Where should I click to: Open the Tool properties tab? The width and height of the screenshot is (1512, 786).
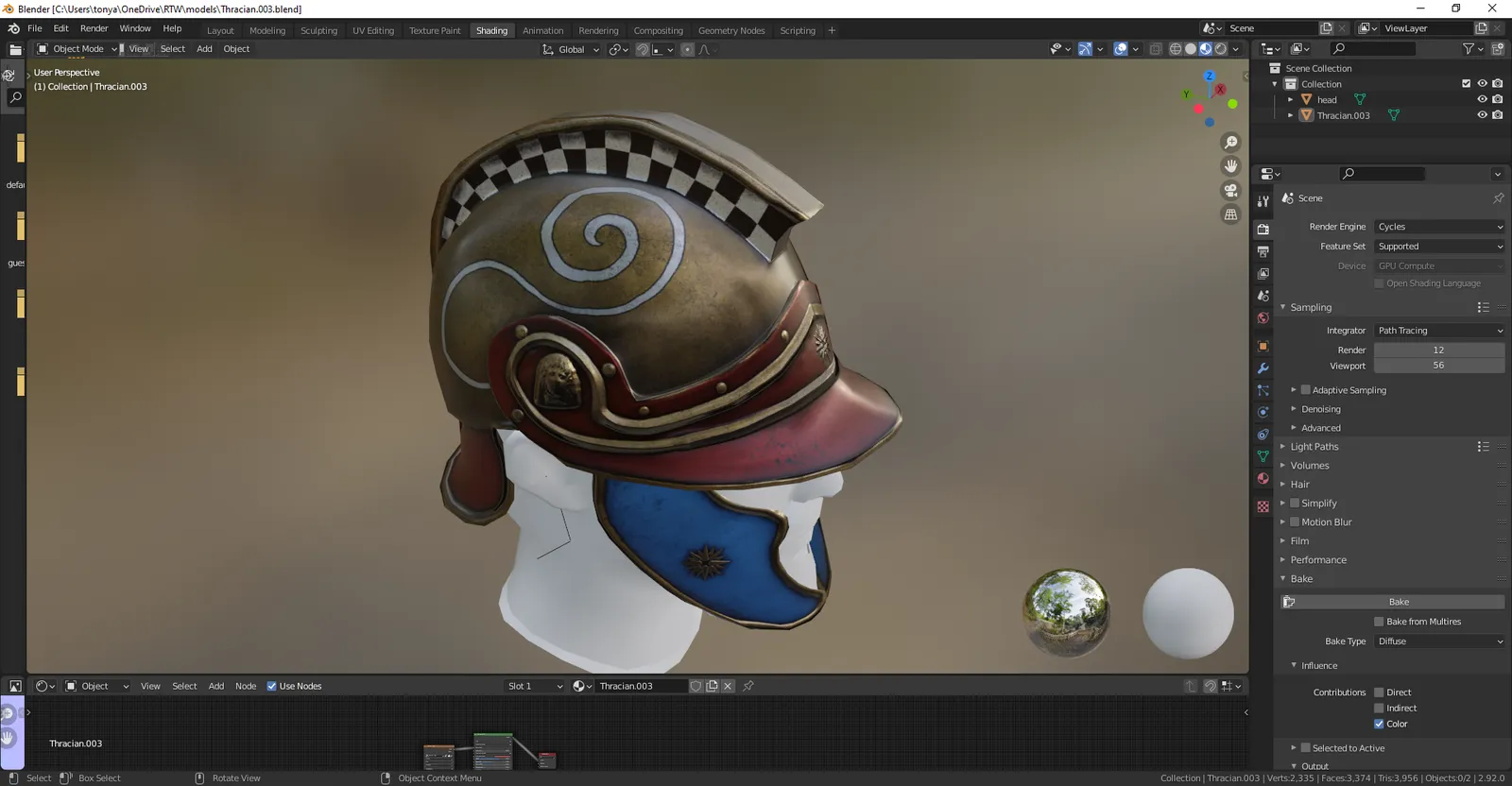click(x=1263, y=200)
